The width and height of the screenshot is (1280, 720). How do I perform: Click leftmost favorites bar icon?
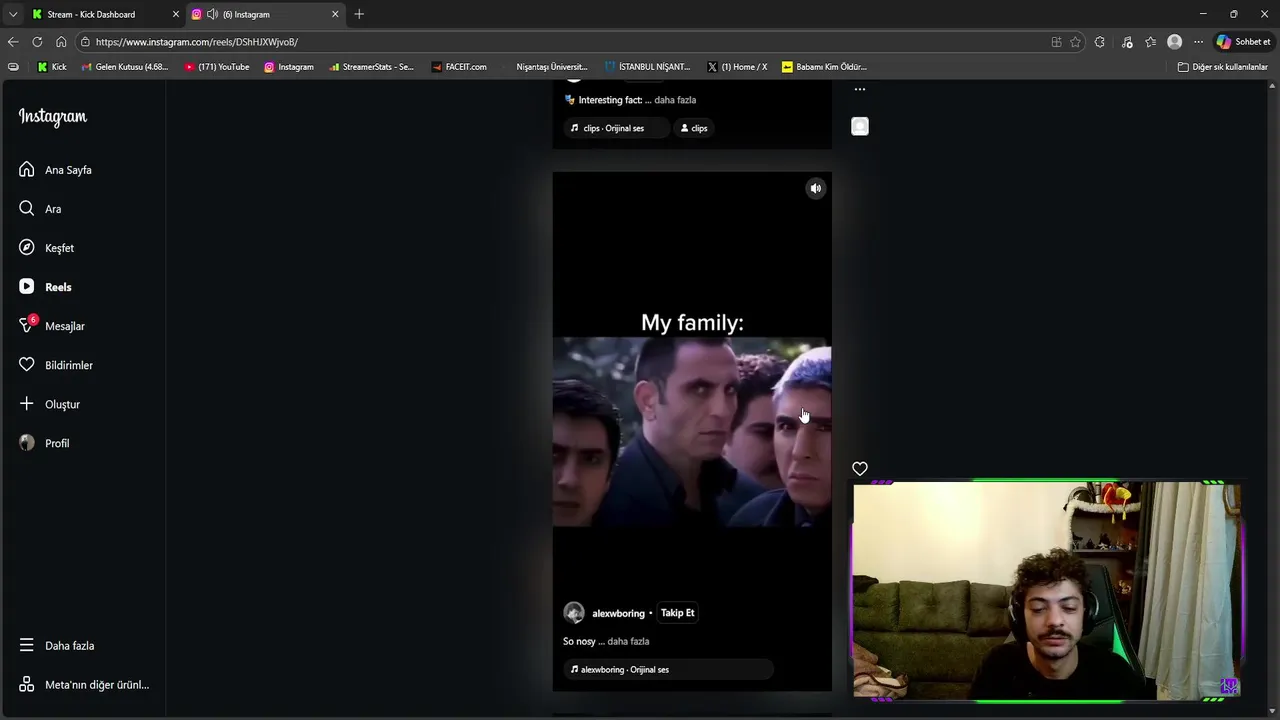(13, 67)
